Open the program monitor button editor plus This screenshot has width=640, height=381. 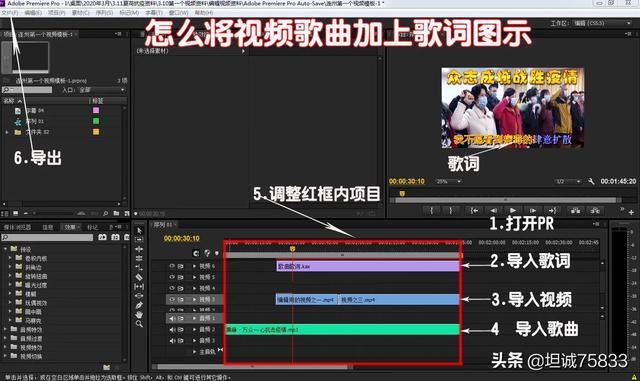tap(631, 212)
